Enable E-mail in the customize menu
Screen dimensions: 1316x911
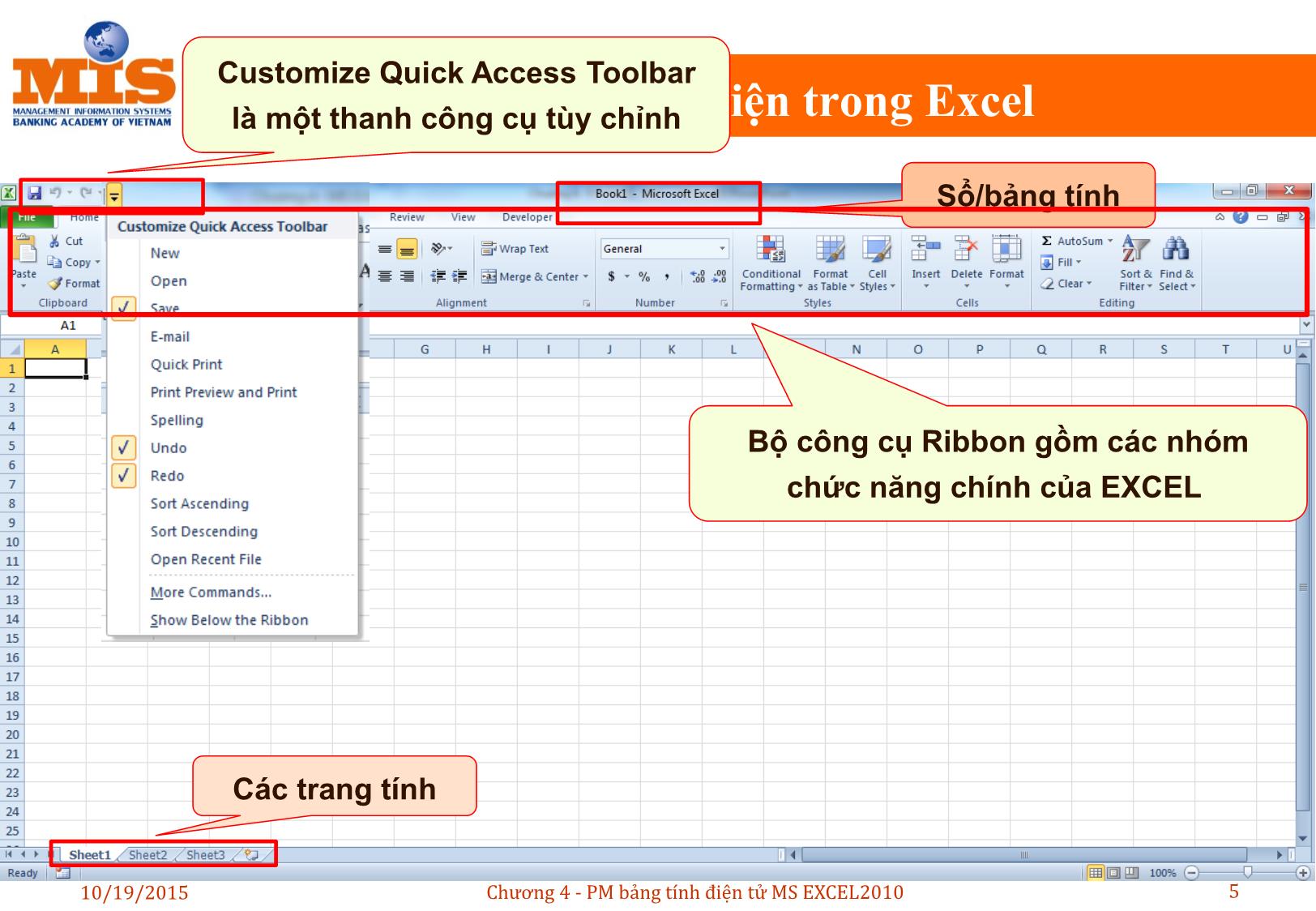(233, 336)
